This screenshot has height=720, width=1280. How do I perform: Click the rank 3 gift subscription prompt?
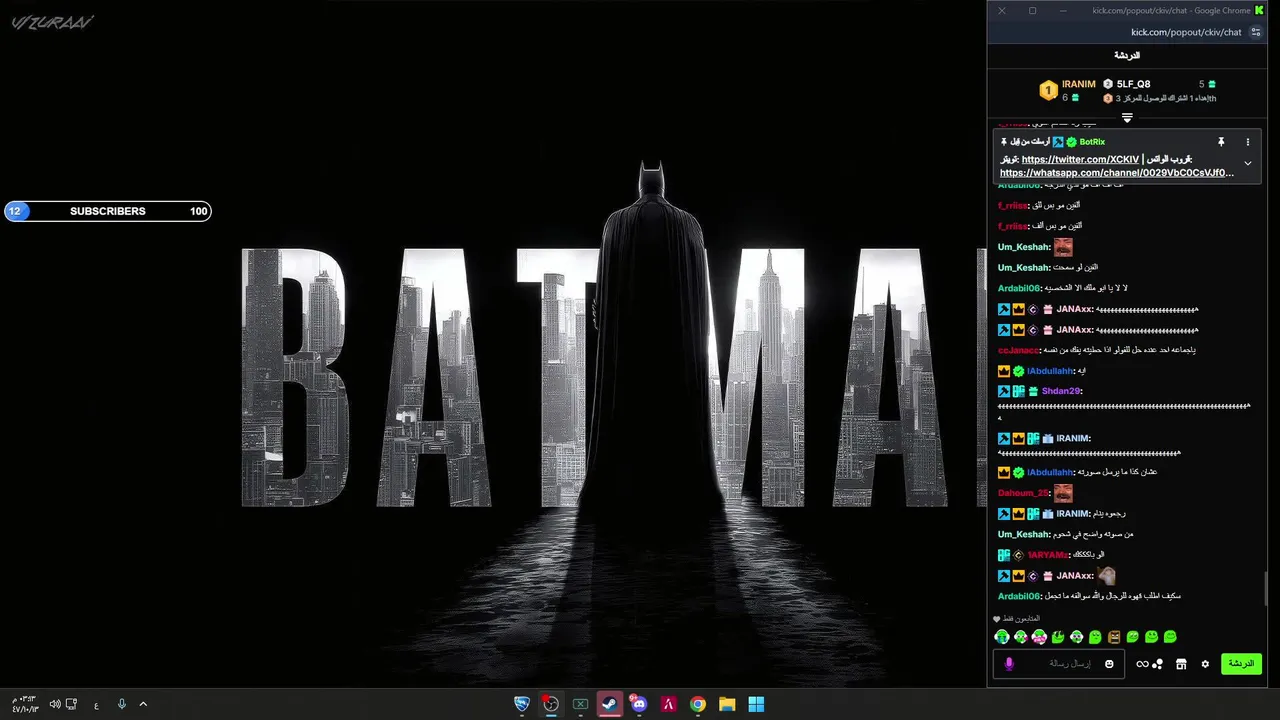coord(1159,98)
